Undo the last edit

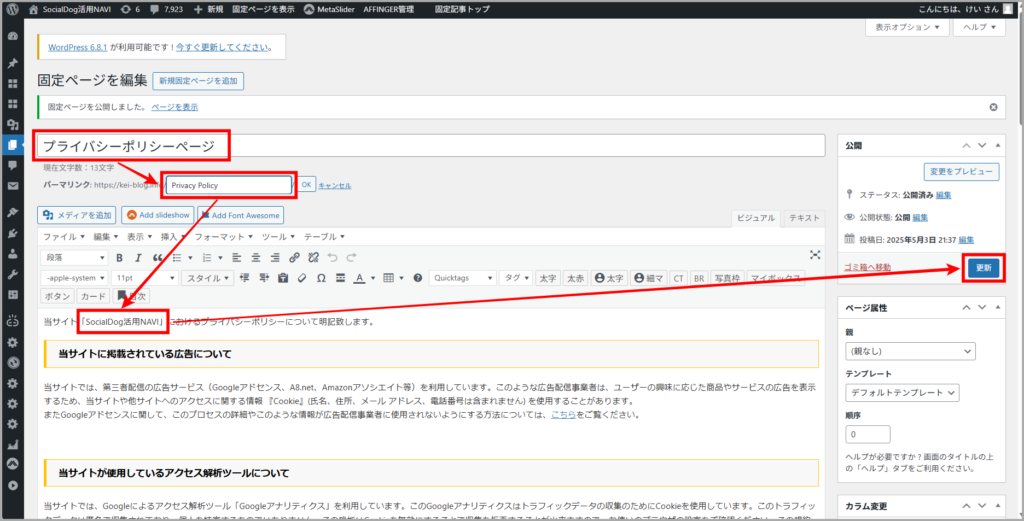click(332, 257)
